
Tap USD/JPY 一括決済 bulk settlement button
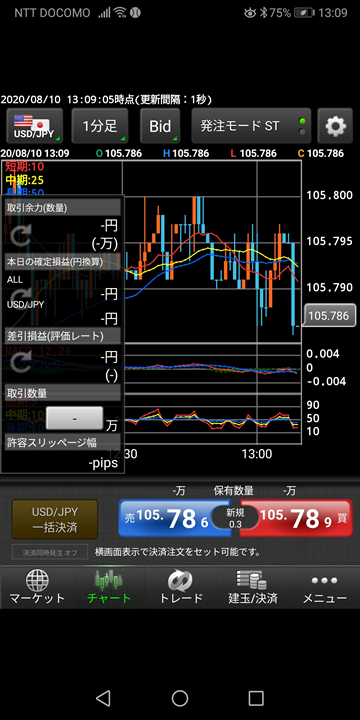tap(55, 519)
